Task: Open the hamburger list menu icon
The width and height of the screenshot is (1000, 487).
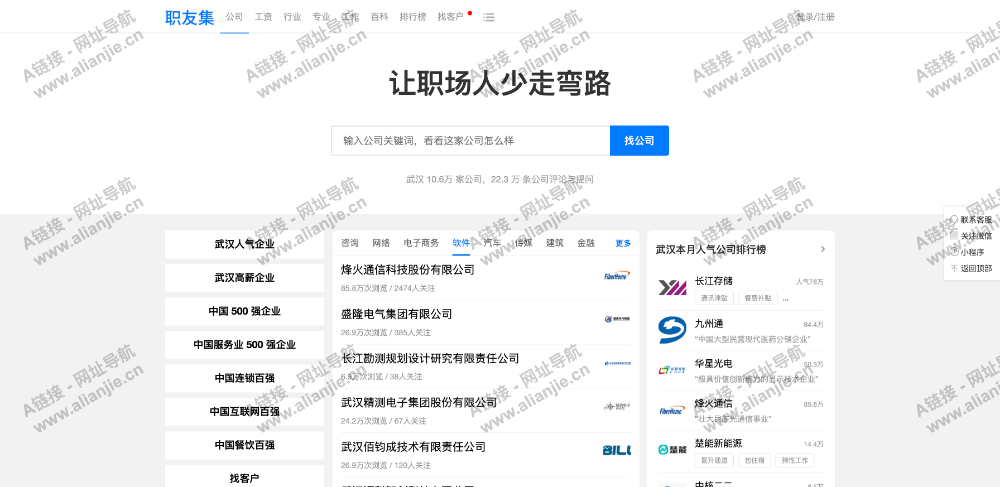Action: (489, 17)
